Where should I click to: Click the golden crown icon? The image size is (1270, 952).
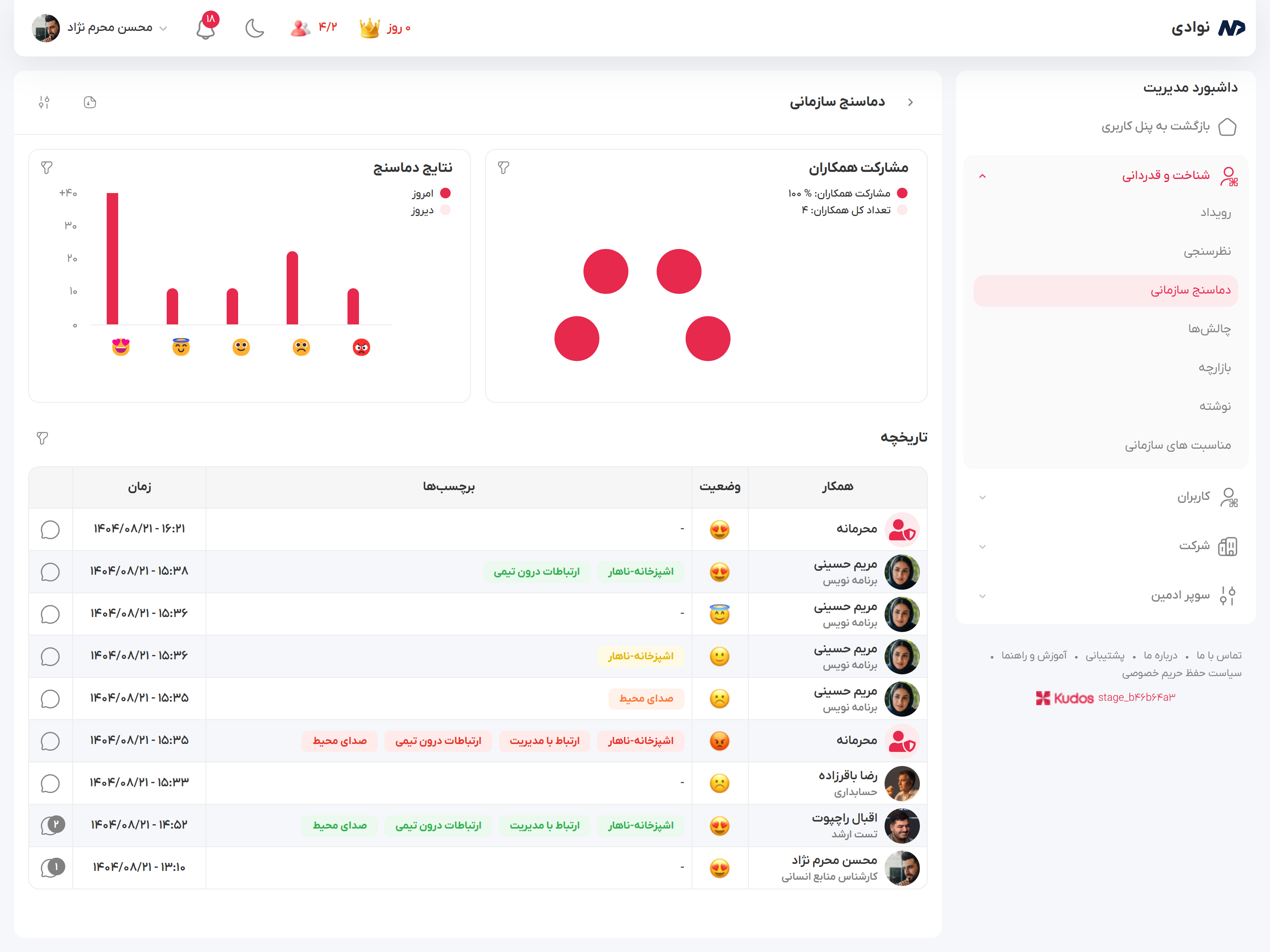(369, 28)
